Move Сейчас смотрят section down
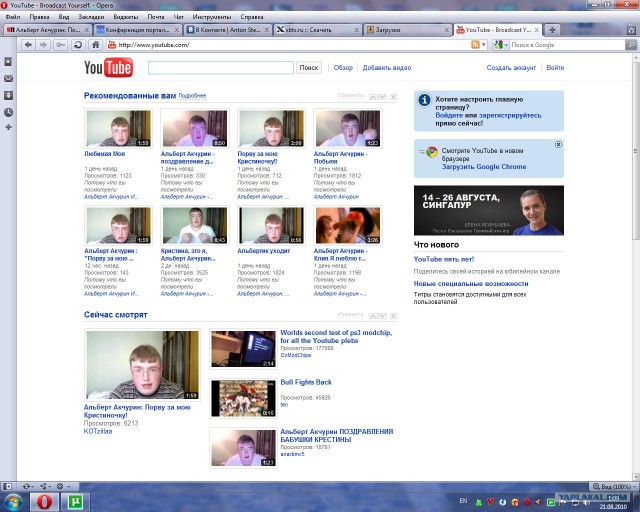The image size is (640, 512). [382, 316]
